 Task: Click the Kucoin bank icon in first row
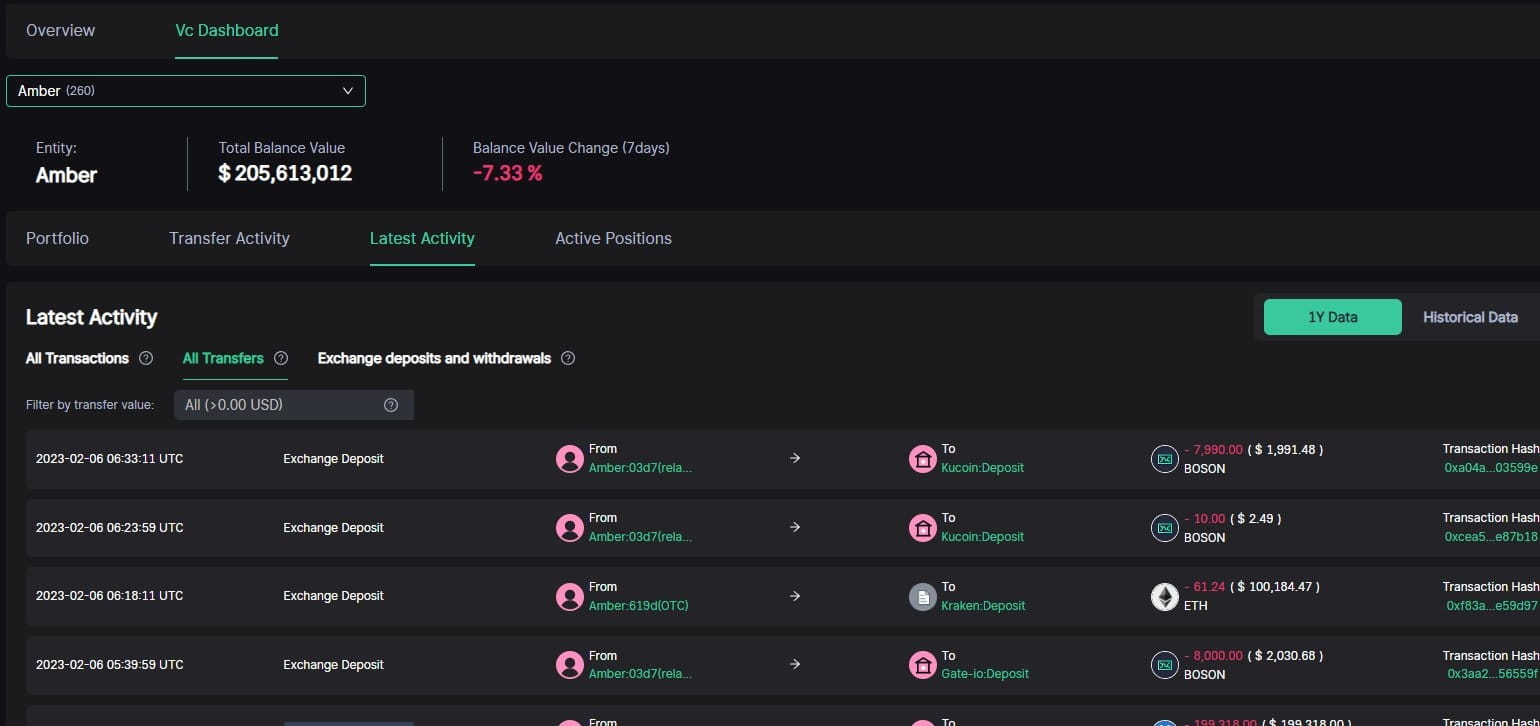[x=922, y=459]
